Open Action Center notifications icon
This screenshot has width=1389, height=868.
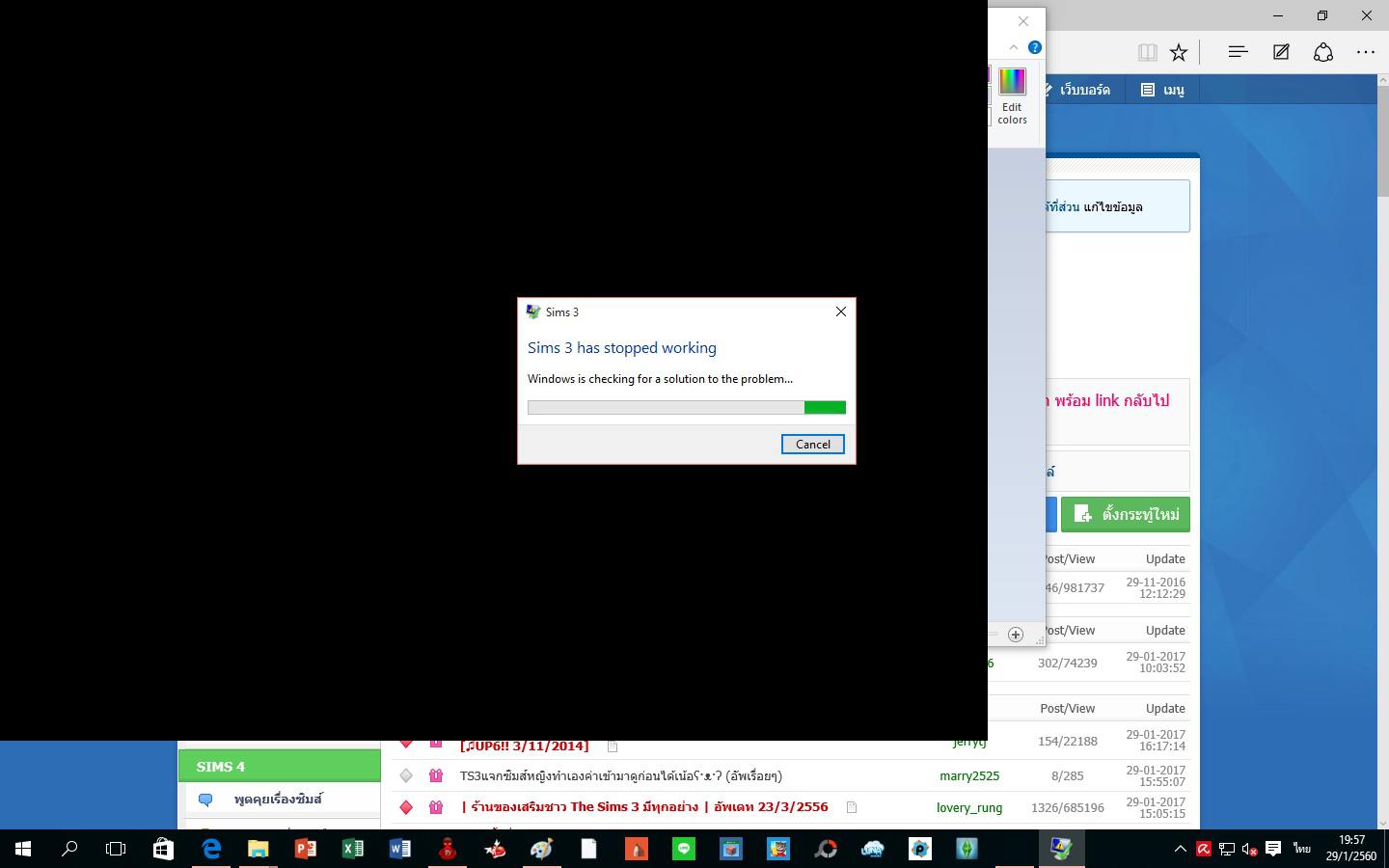pos(1273,849)
